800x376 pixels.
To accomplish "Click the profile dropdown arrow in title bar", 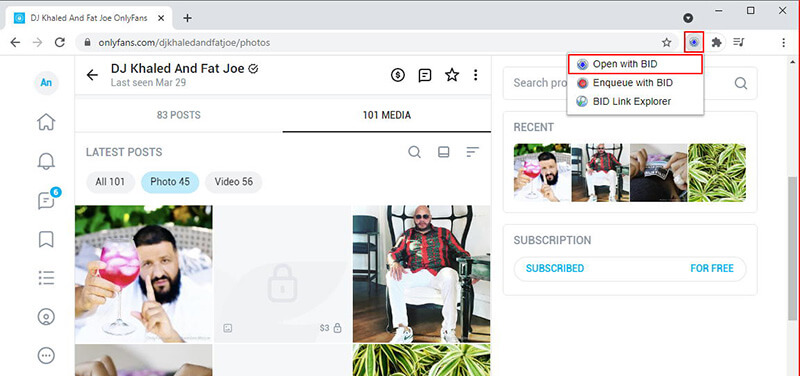I will (688, 18).
